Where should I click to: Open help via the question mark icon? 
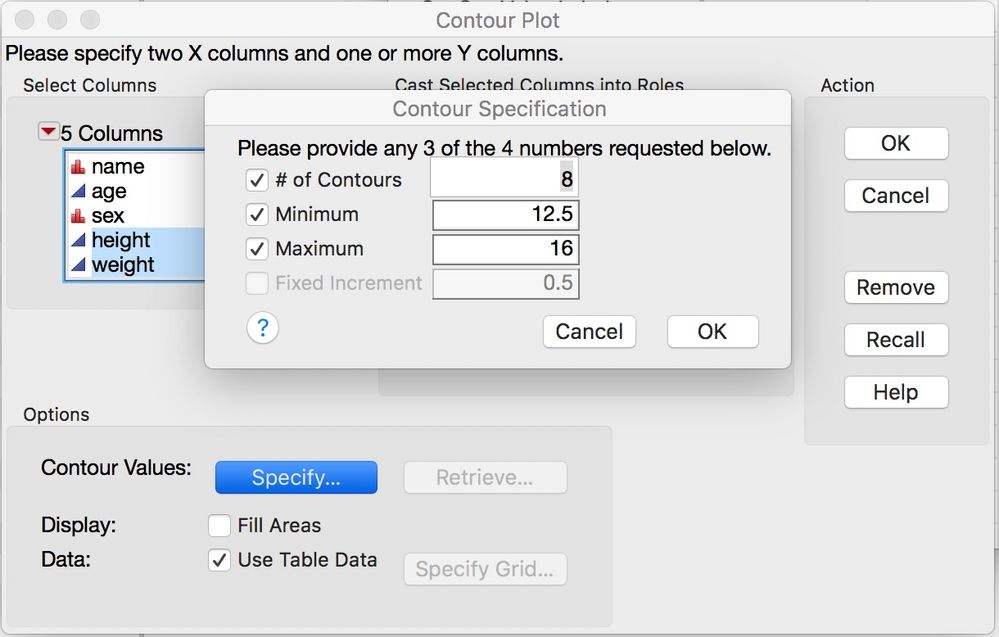(x=262, y=329)
